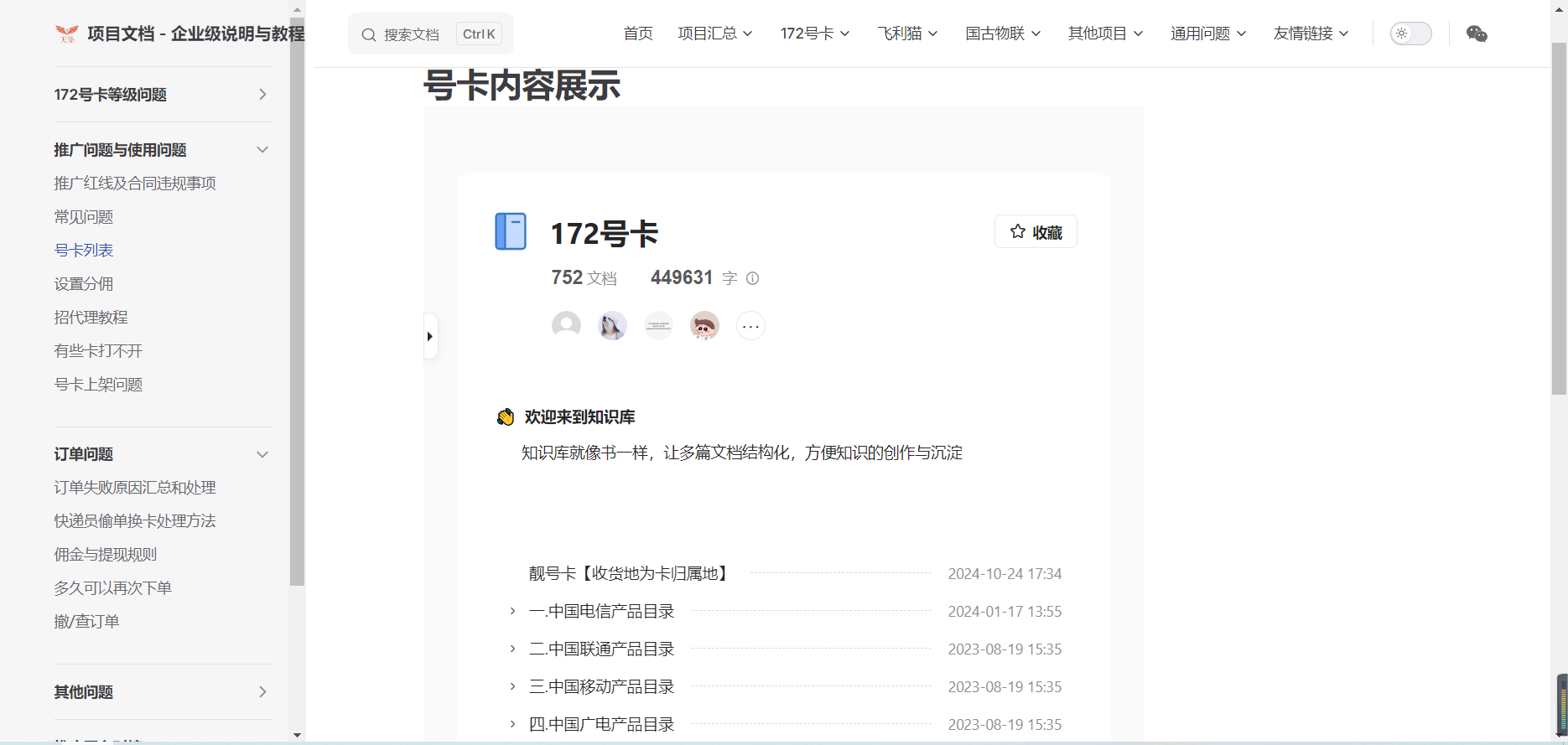Open 一.中国电信产品目录 entry

click(x=602, y=611)
